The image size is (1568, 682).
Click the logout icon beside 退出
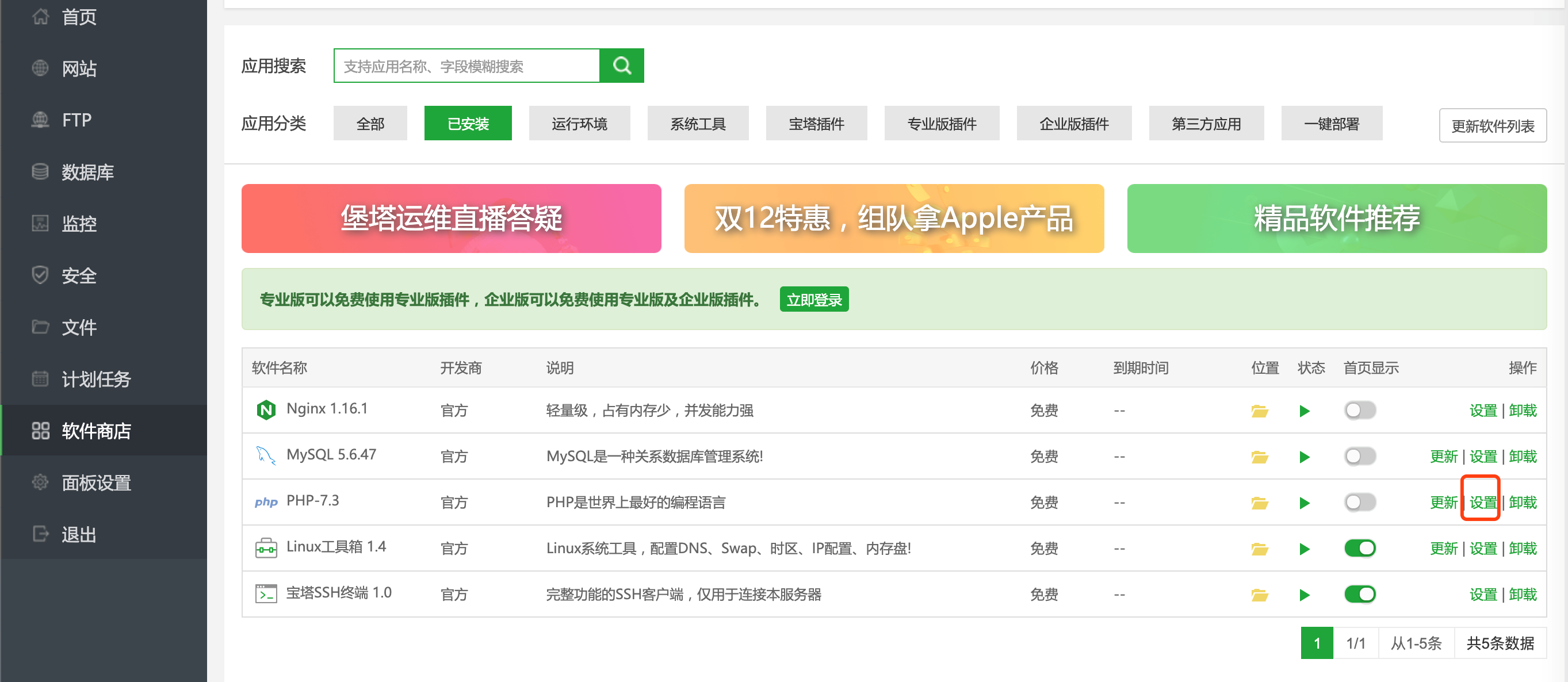[40, 534]
